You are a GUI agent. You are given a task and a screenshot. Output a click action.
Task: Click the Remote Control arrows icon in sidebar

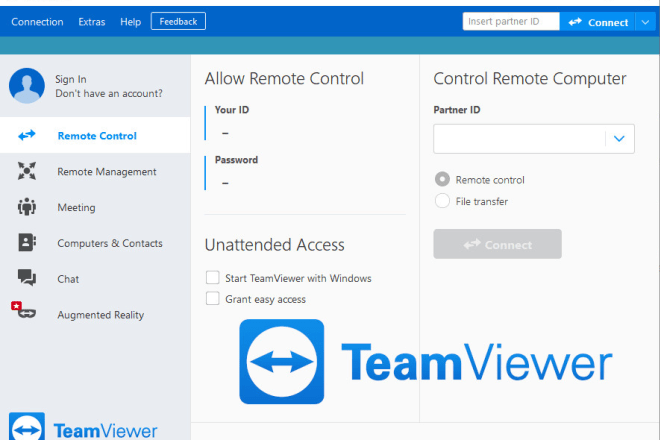[27, 136]
